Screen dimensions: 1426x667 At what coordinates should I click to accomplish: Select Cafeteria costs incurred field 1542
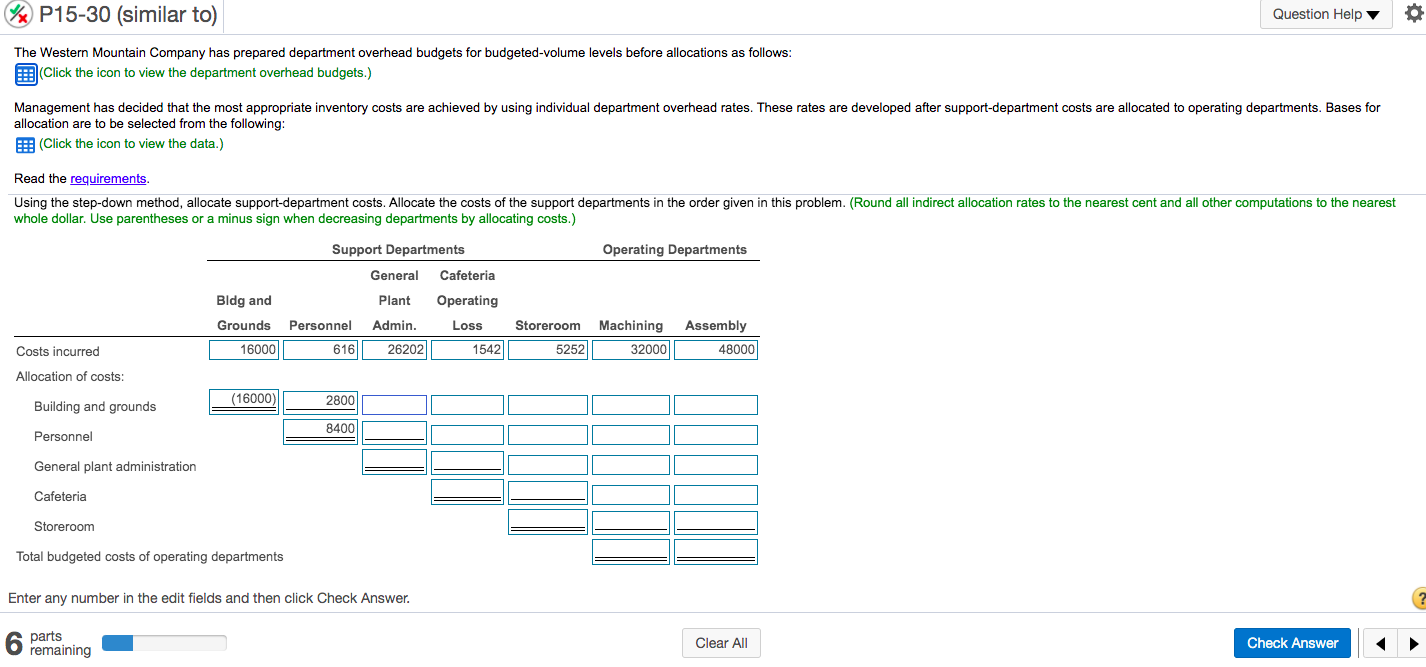tap(467, 350)
